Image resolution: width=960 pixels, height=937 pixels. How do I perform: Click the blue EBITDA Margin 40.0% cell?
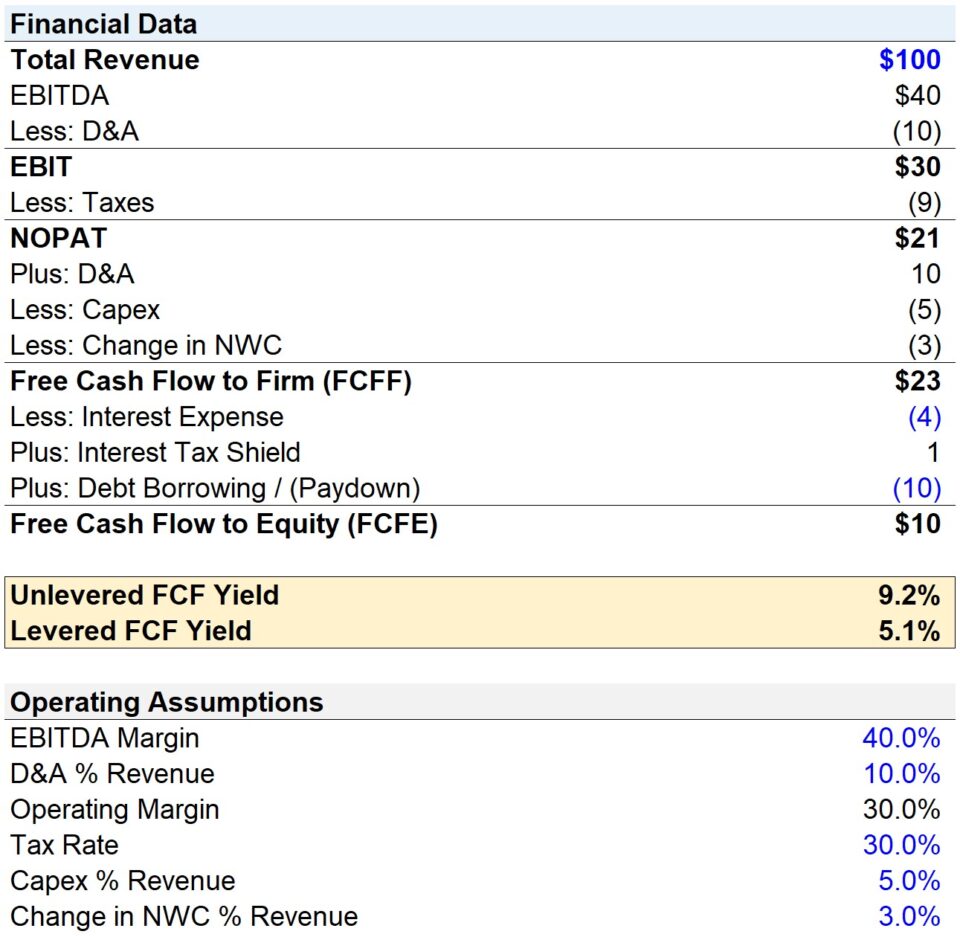[x=903, y=737]
